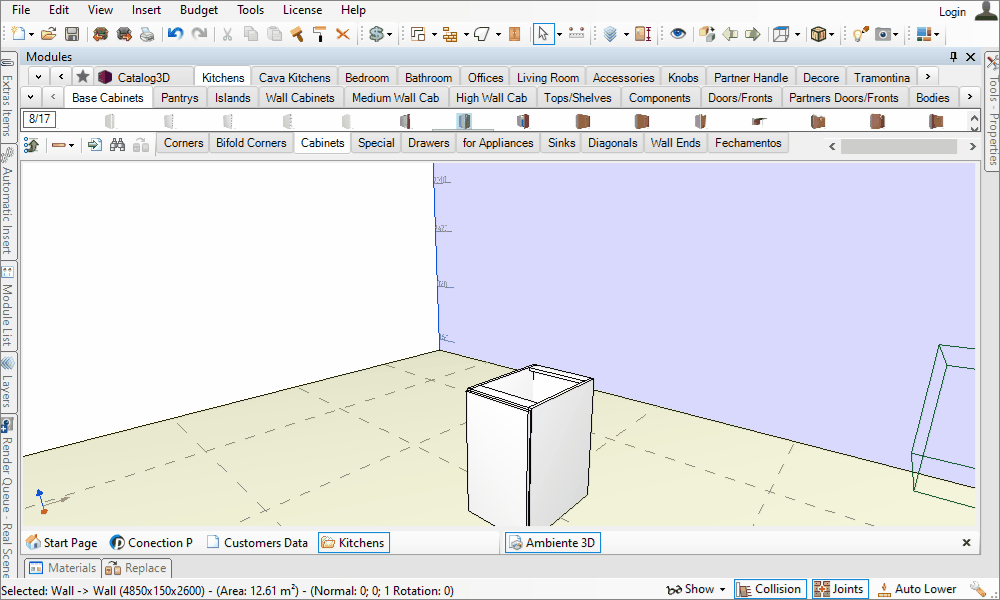The width and height of the screenshot is (1000, 600).
Task: Click the Undo arrow icon
Action: point(175,34)
